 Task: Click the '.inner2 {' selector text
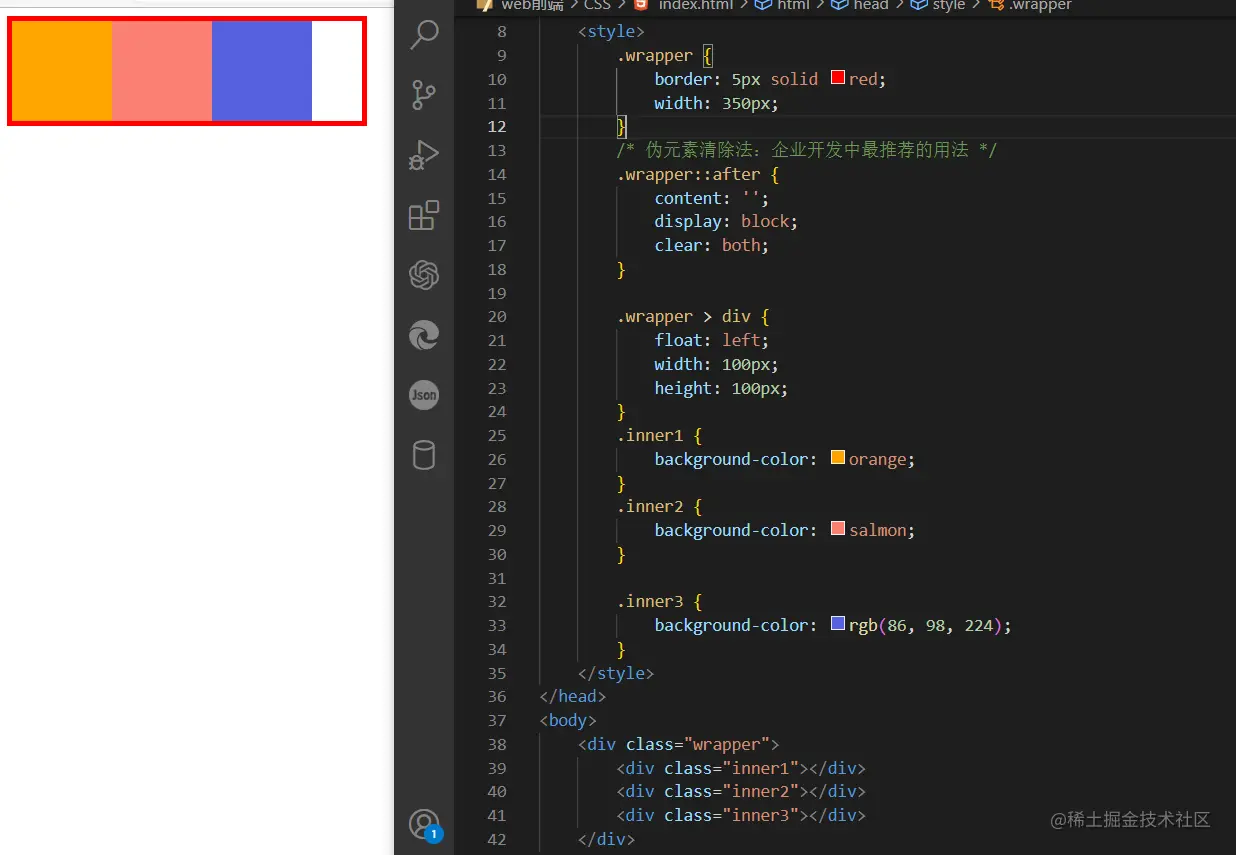pyautogui.click(x=659, y=506)
